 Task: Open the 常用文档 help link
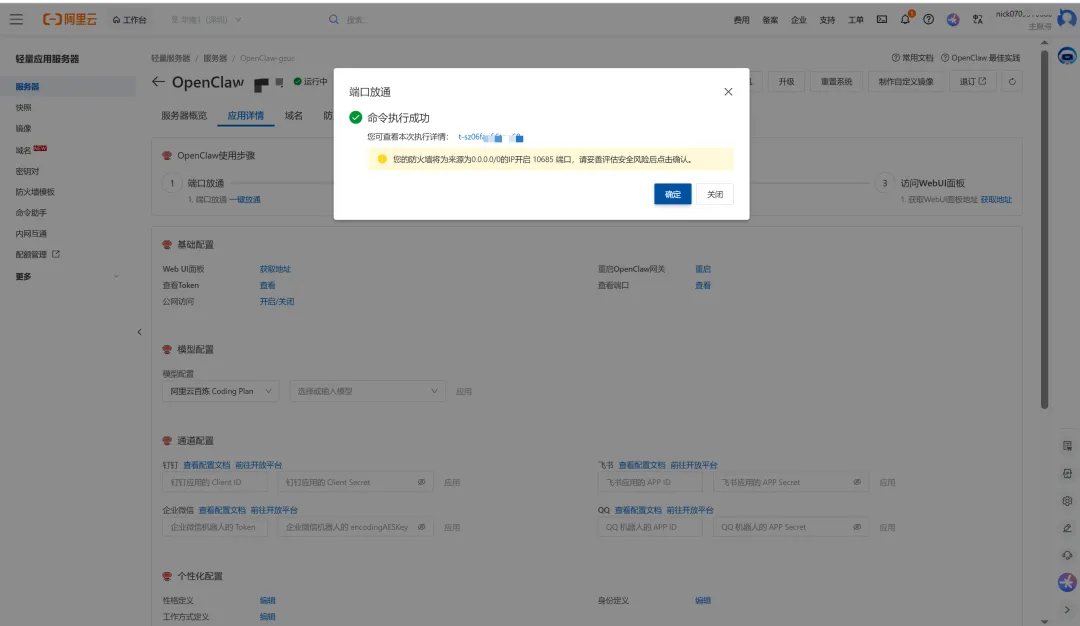[x=913, y=58]
